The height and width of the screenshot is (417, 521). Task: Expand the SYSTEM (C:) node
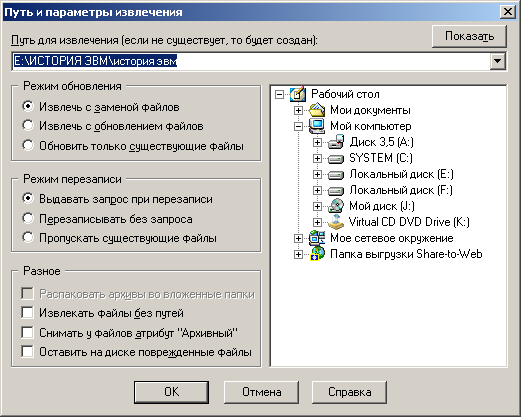coord(317,159)
